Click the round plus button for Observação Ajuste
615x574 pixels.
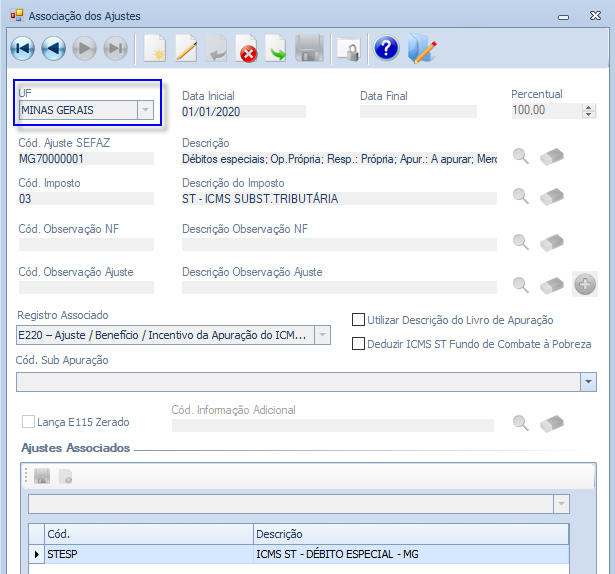[585, 284]
